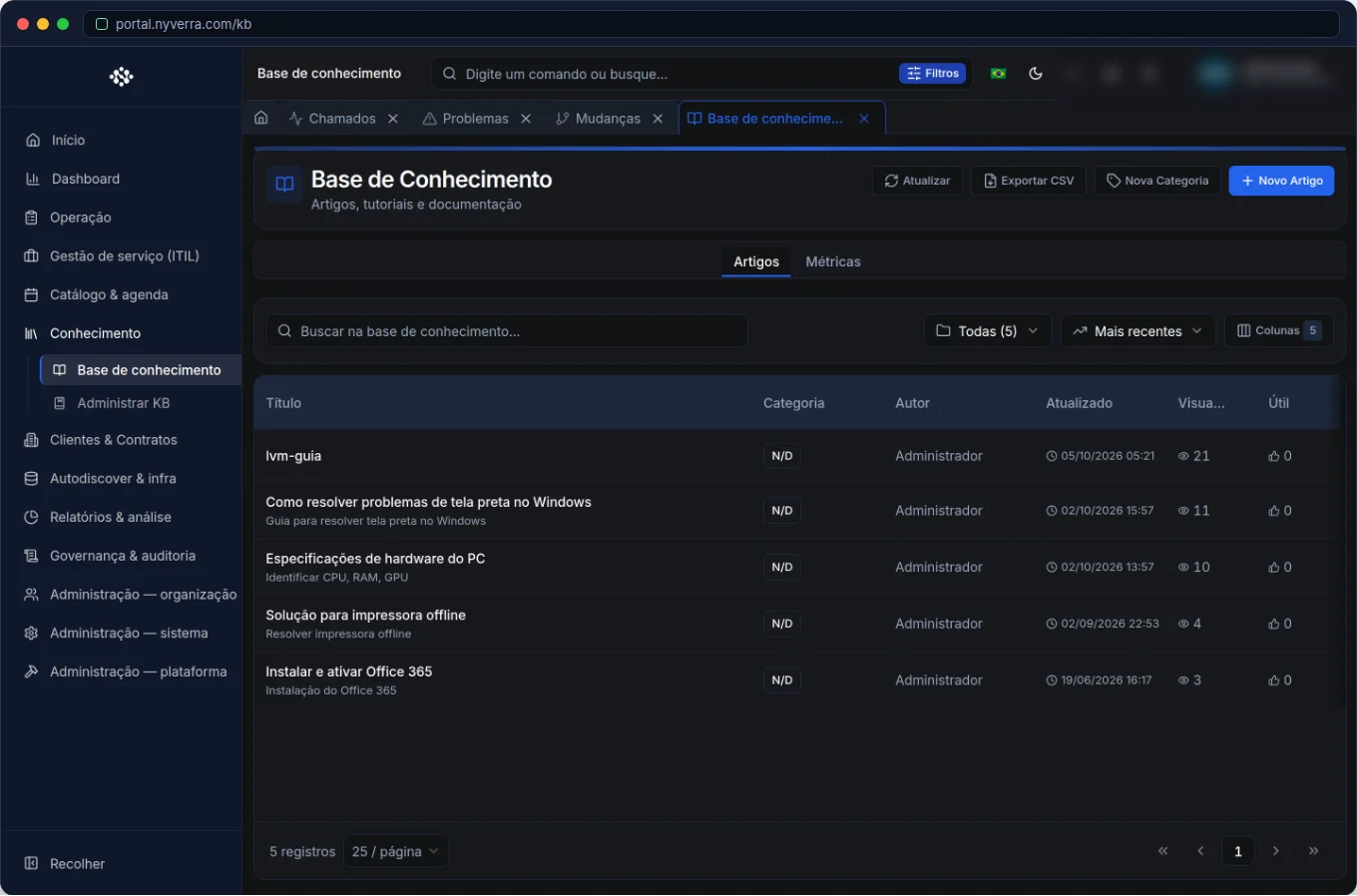Click N/D category badge for hardware do PC

tap(782, 567)
